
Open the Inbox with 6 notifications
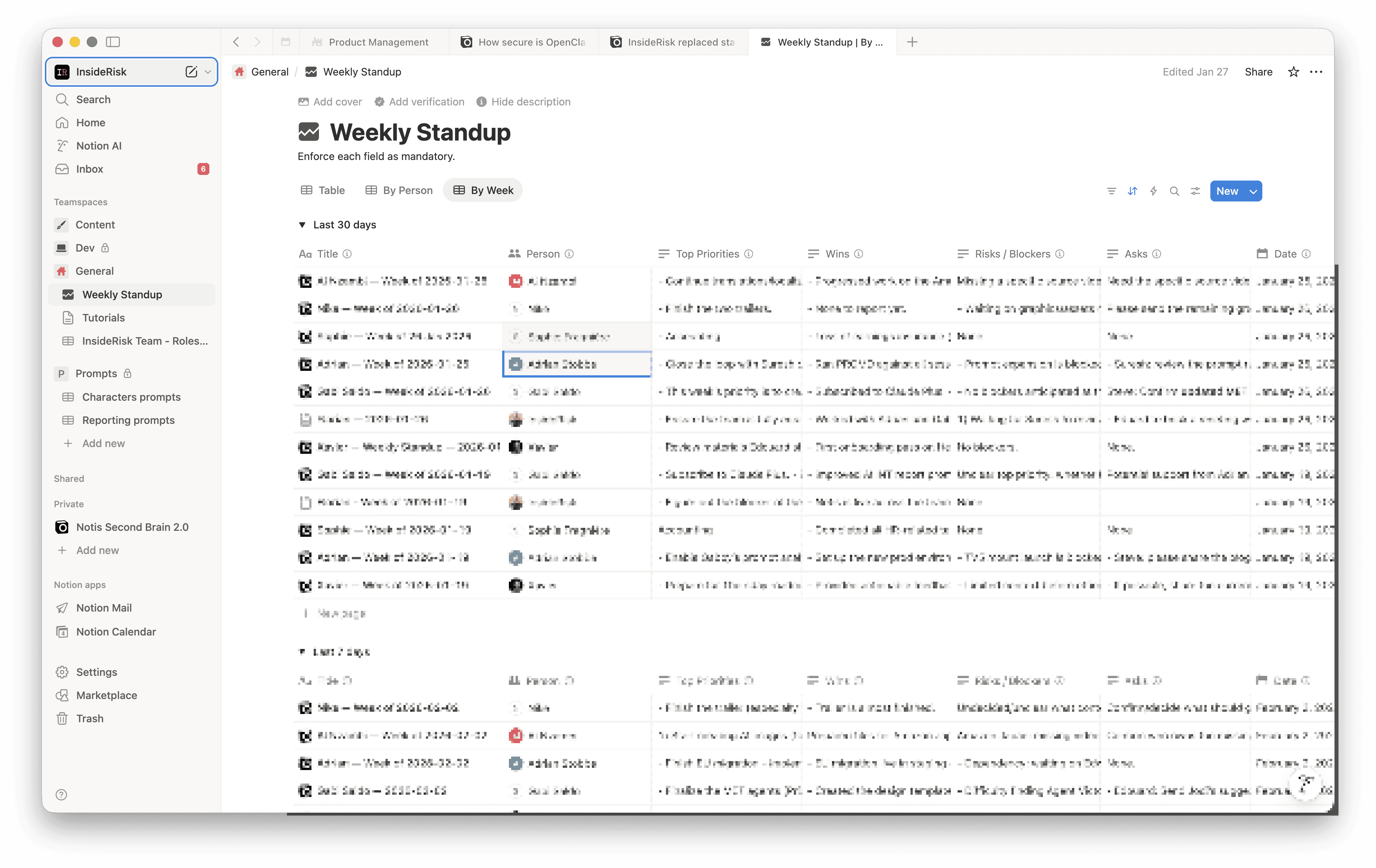[90, 169]
